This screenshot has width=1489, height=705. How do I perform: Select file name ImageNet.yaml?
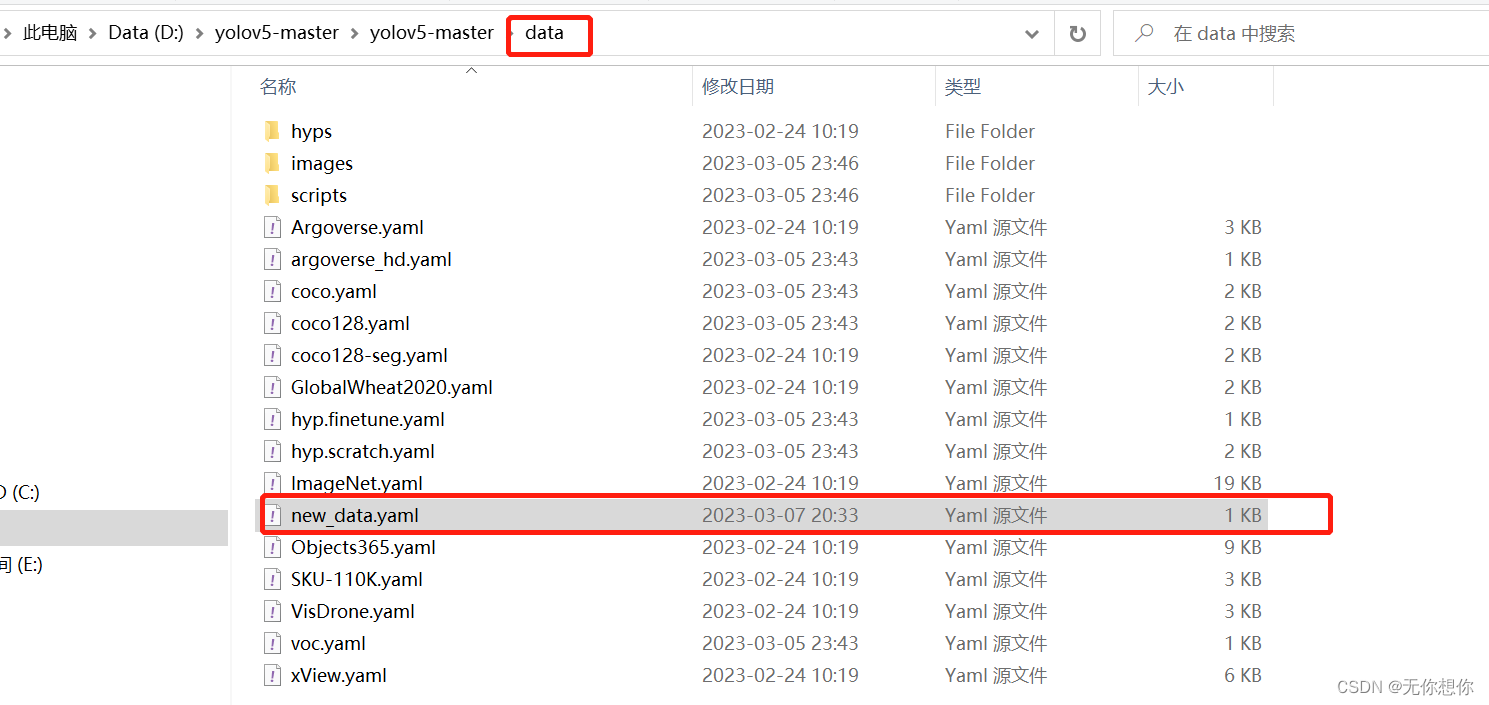357,483
